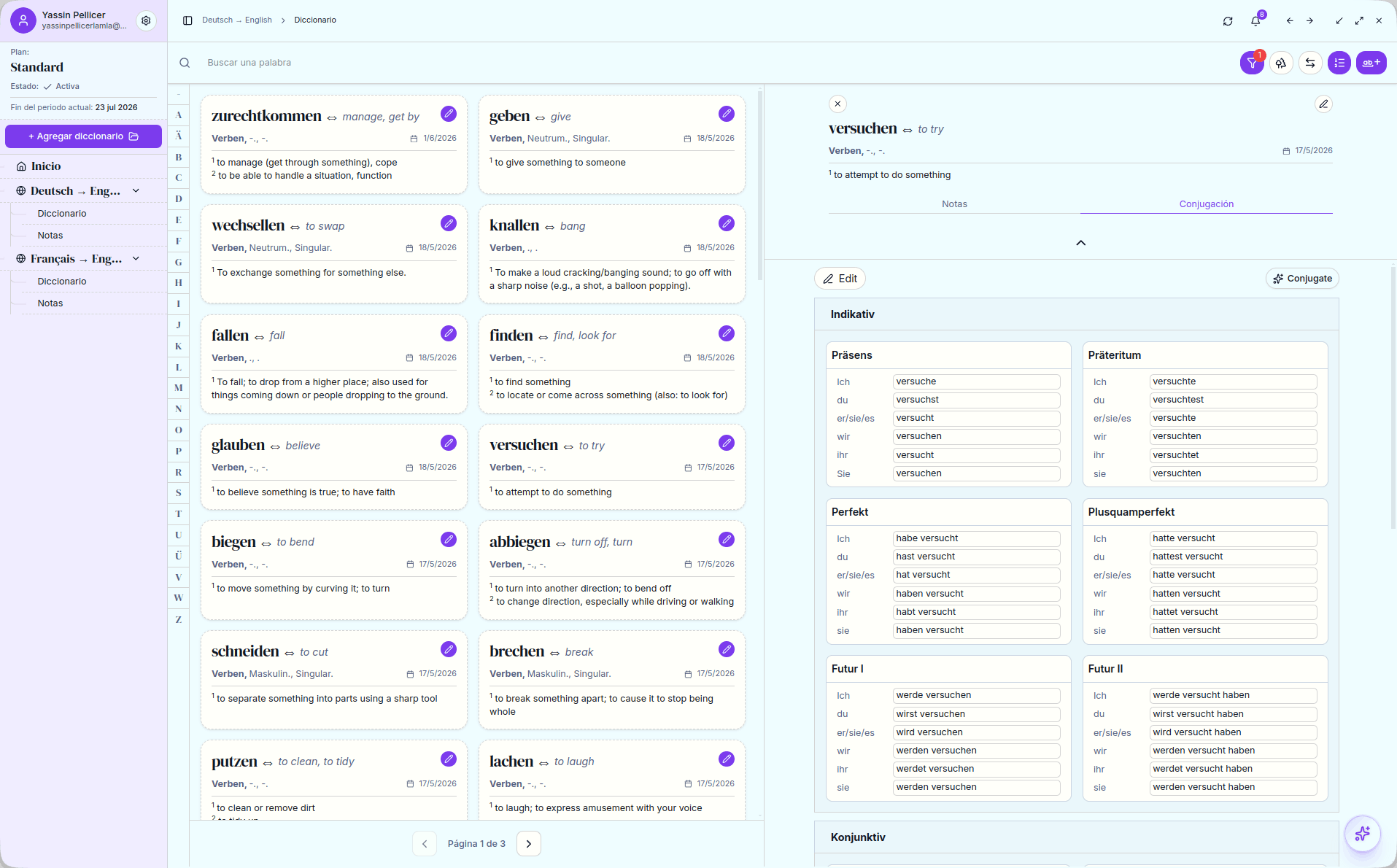
Task: Go forward with right arrow icon
Action: coord(1310,21)
